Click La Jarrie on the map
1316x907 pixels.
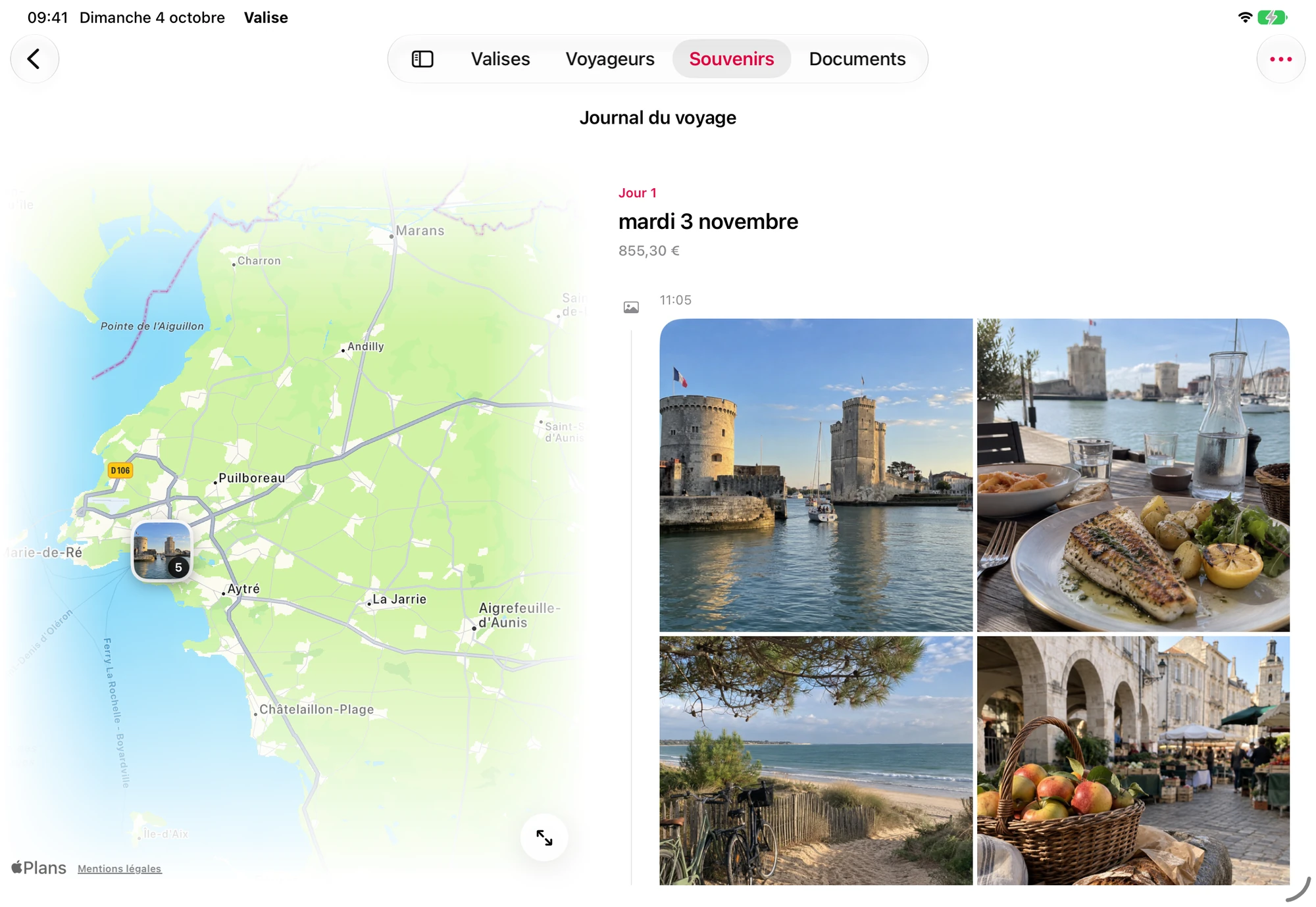399,599
